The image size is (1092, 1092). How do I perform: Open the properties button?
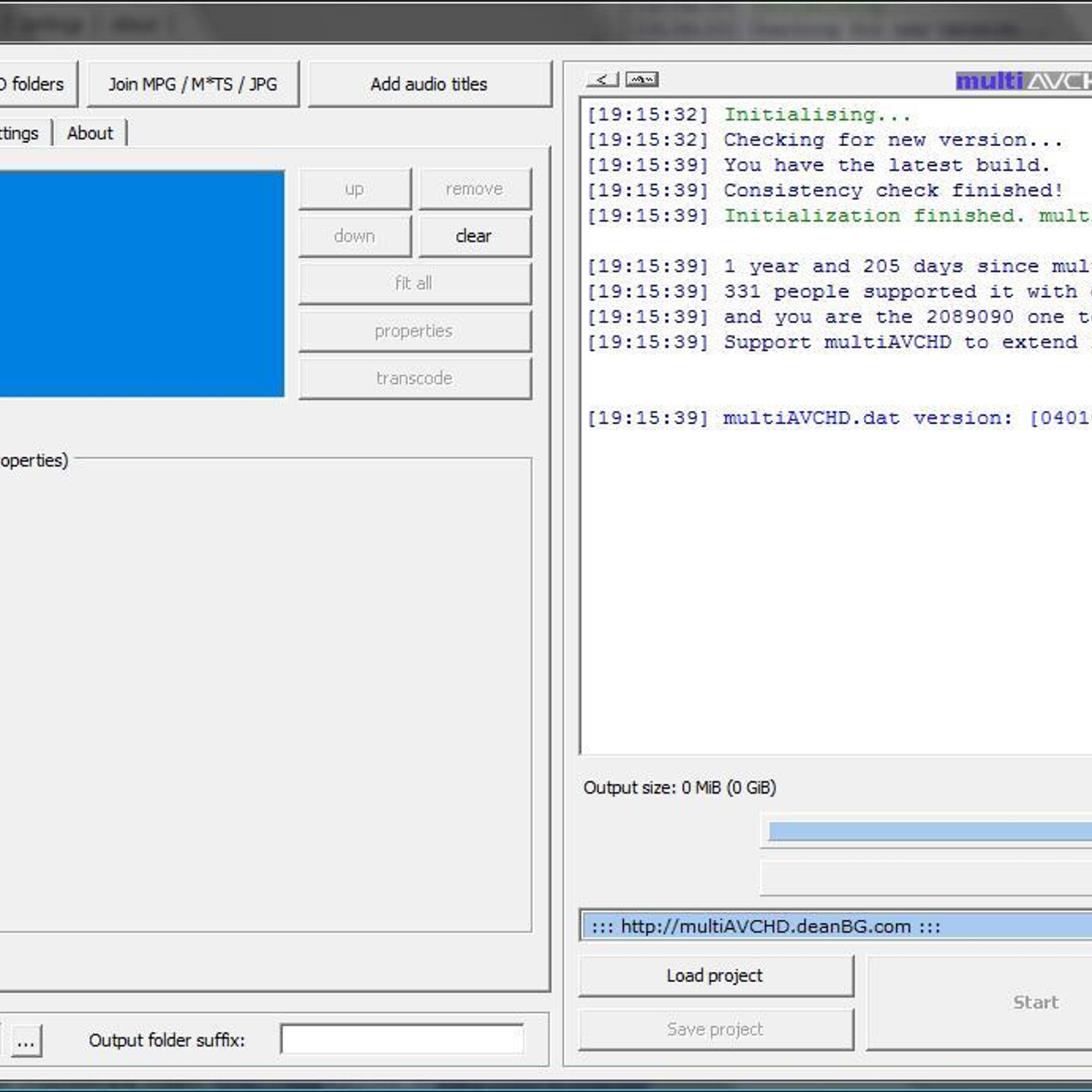414,331
